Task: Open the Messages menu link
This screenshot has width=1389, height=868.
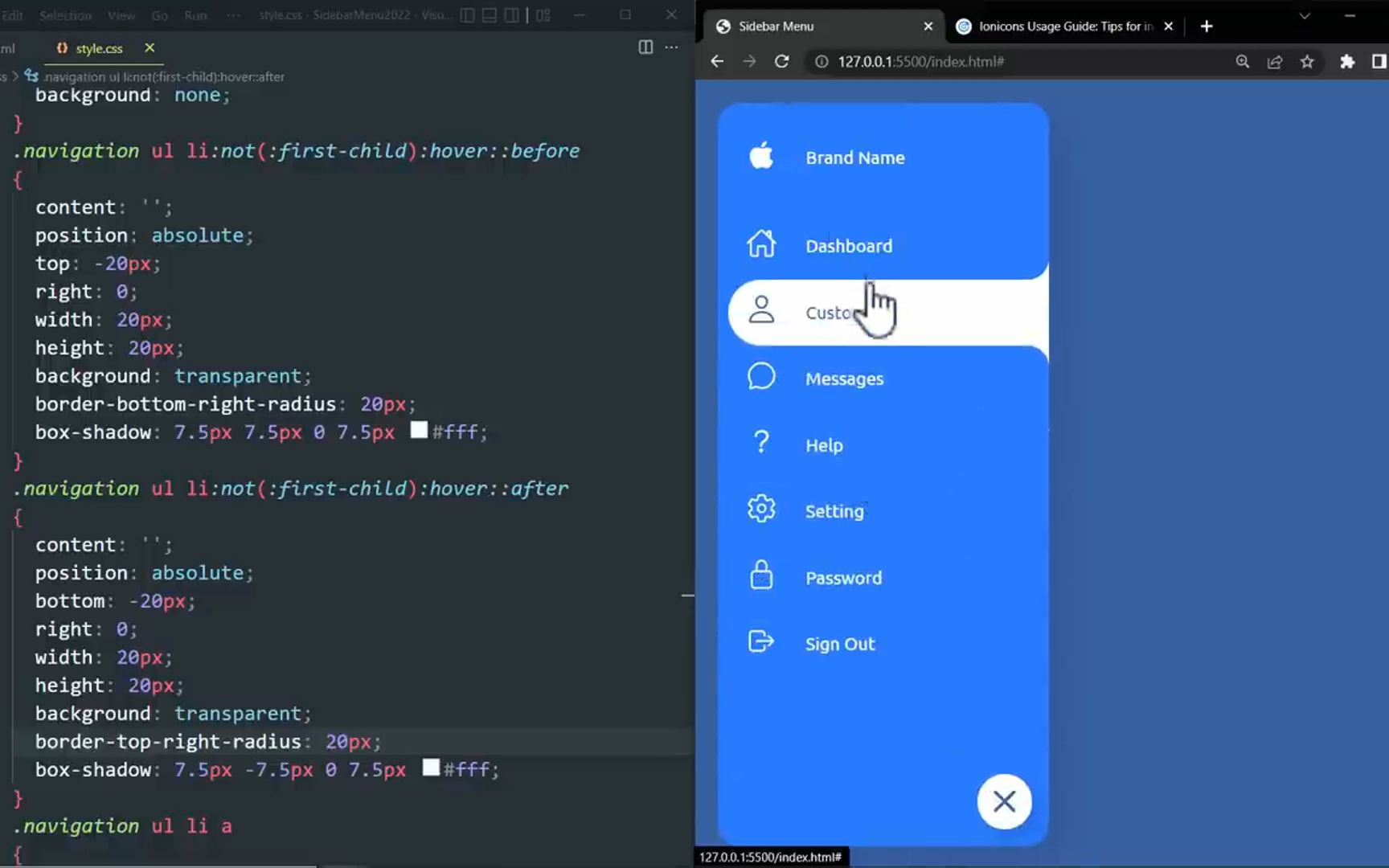Action: coord(844,379)
